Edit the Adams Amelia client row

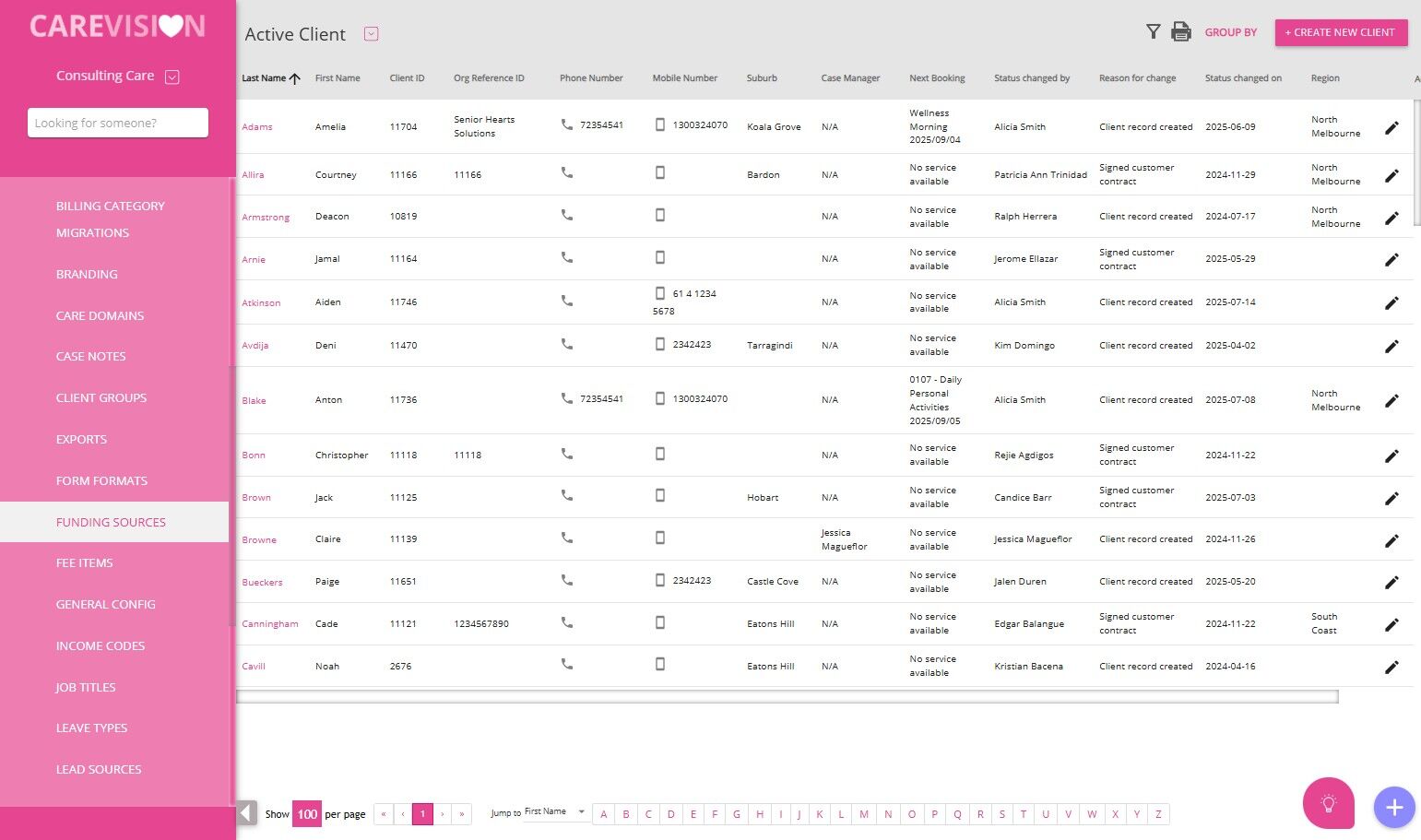click(x=1391, y=128)
